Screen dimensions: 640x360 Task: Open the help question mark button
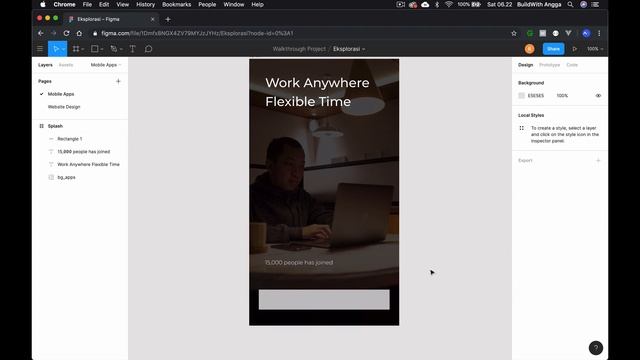pyautogui.click(x=596, y=348)
